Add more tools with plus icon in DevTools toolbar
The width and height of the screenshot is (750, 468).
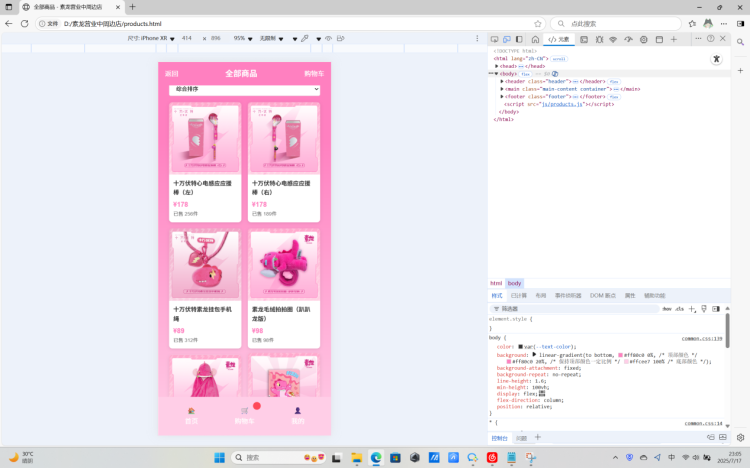point(673,39)
